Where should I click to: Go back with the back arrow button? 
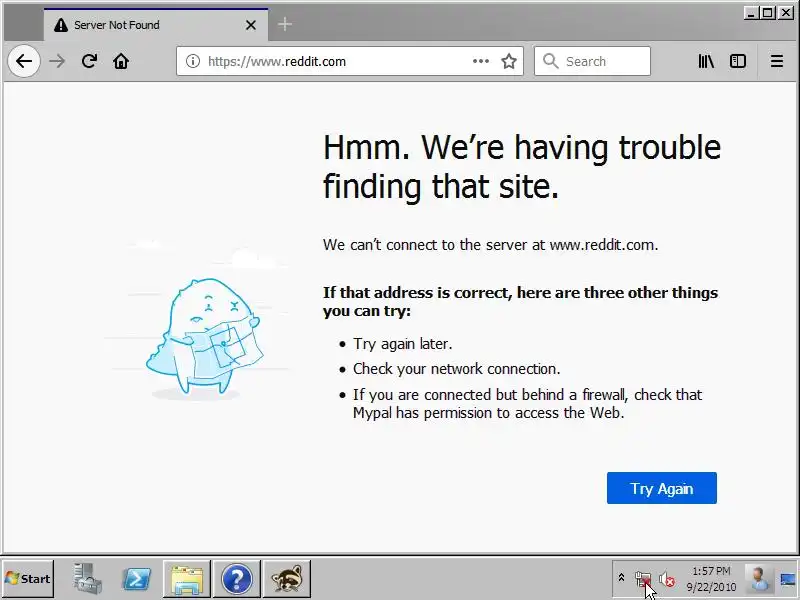(24, 61)
